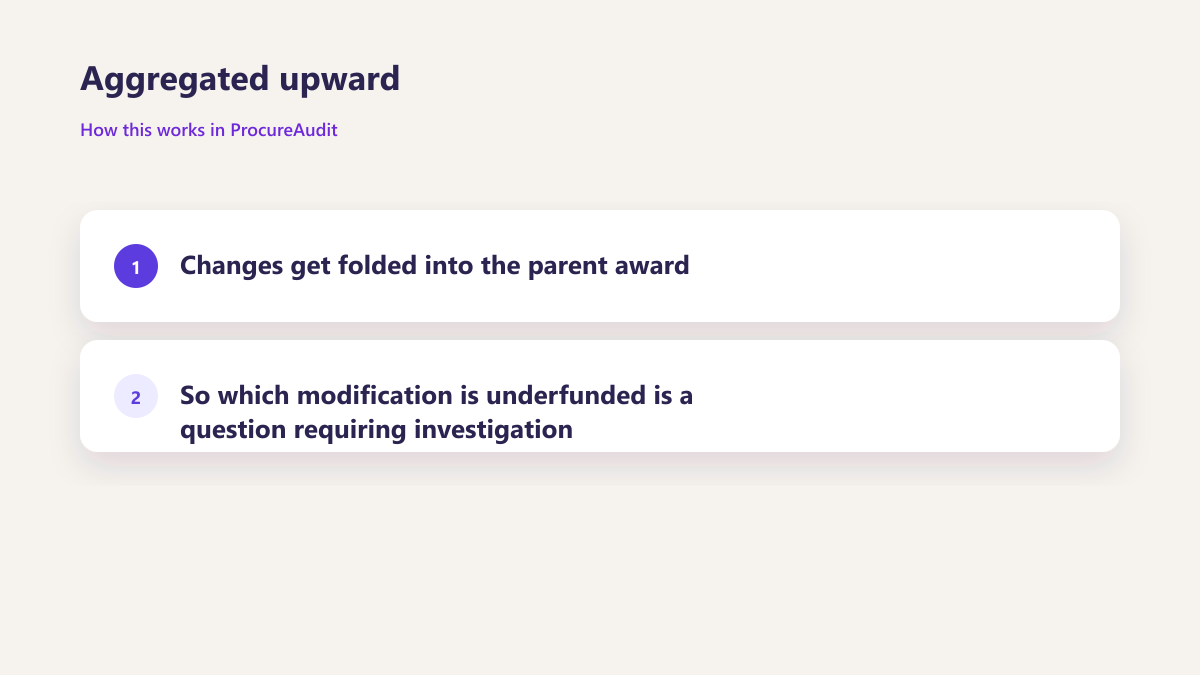Click the word 'requiring' in step two

(x=350, y=430)
